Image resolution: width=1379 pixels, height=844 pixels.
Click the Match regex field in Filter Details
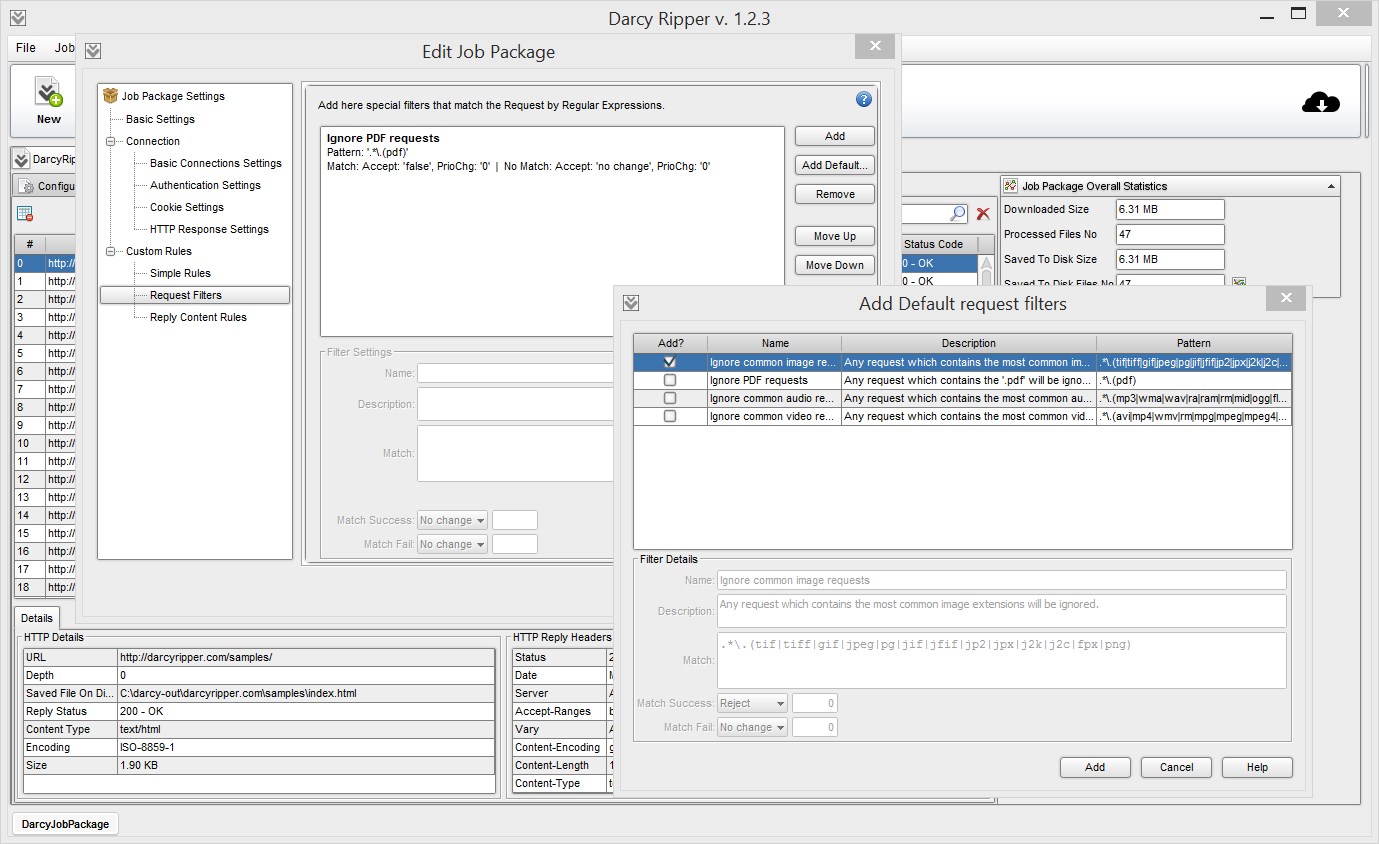tap(1001, 660)
